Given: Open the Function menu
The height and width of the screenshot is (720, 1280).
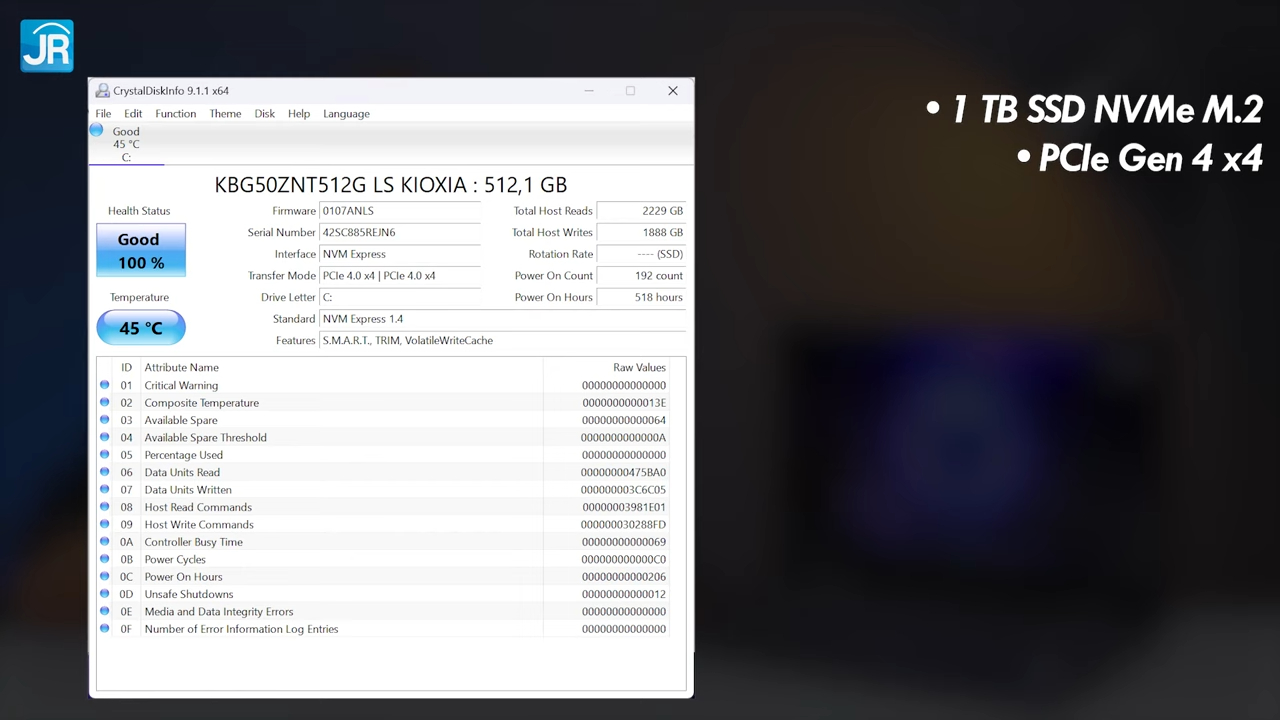Looking at the screenshot, I should pyautogui.click(x=176, y=114).
